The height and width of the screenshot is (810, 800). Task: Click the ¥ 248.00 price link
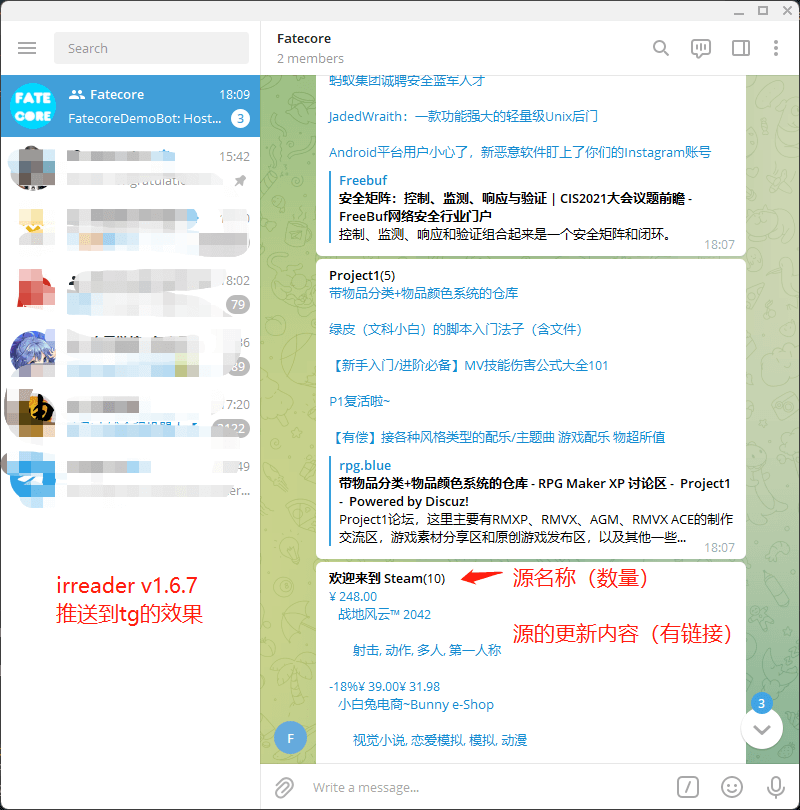point(353,597)
